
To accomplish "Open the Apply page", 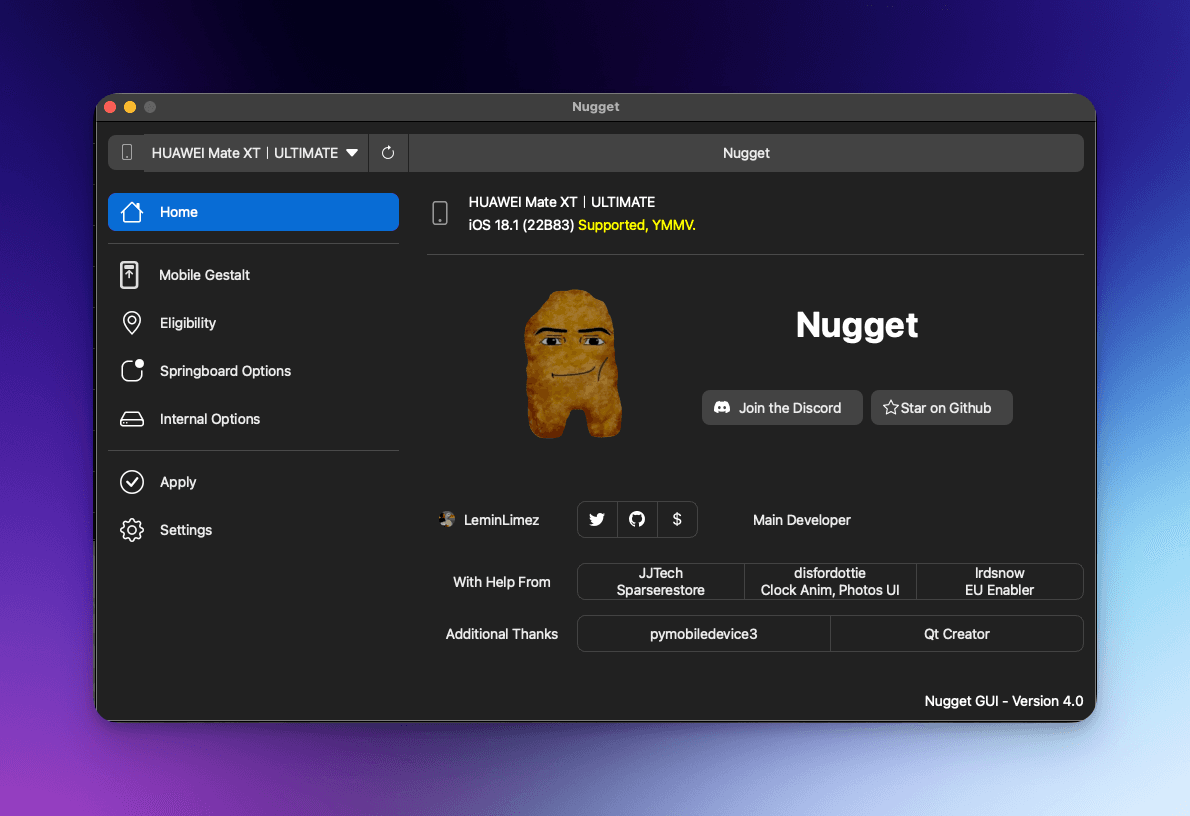I will tap(178, 482).
